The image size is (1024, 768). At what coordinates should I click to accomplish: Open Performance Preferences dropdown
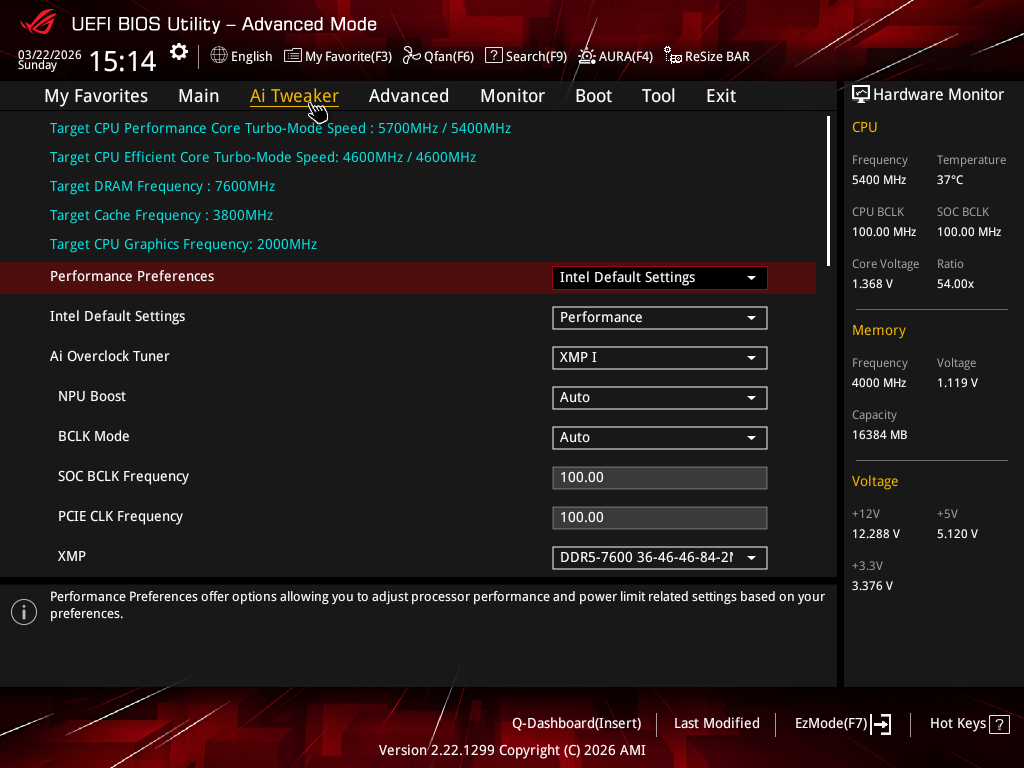click(660, 278)
